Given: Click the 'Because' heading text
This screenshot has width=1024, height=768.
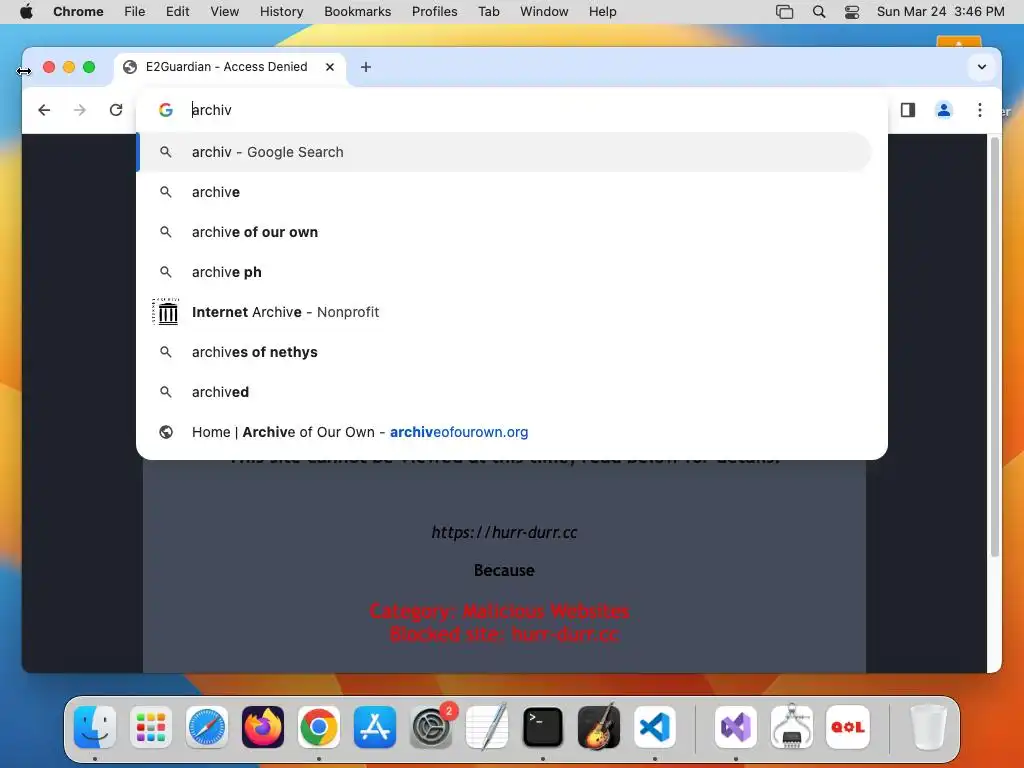Looking at the screenshot, I should click(504, 570).
